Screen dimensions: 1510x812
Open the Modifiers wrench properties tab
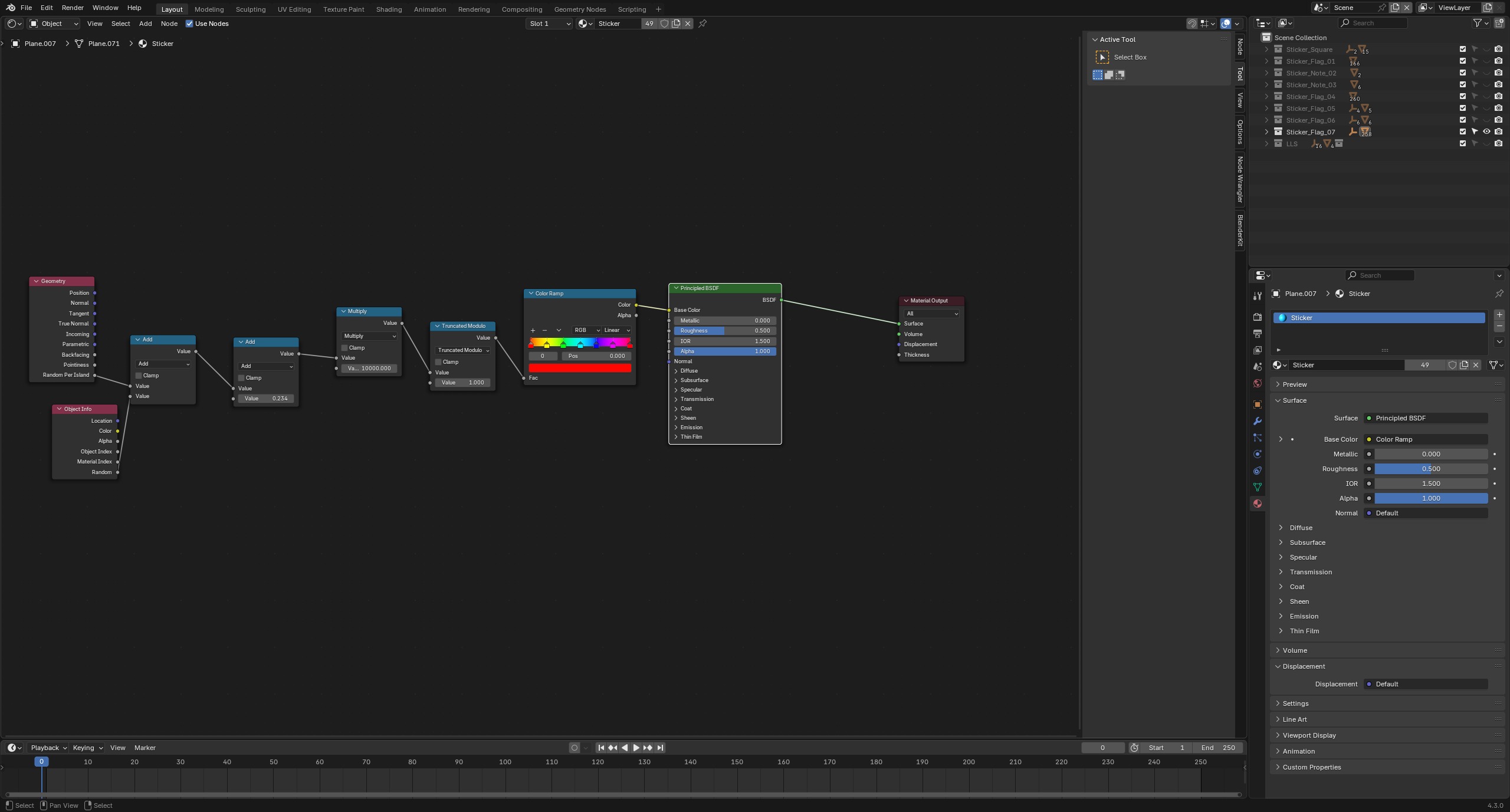pyautogui.click(x=1257, y=421)
